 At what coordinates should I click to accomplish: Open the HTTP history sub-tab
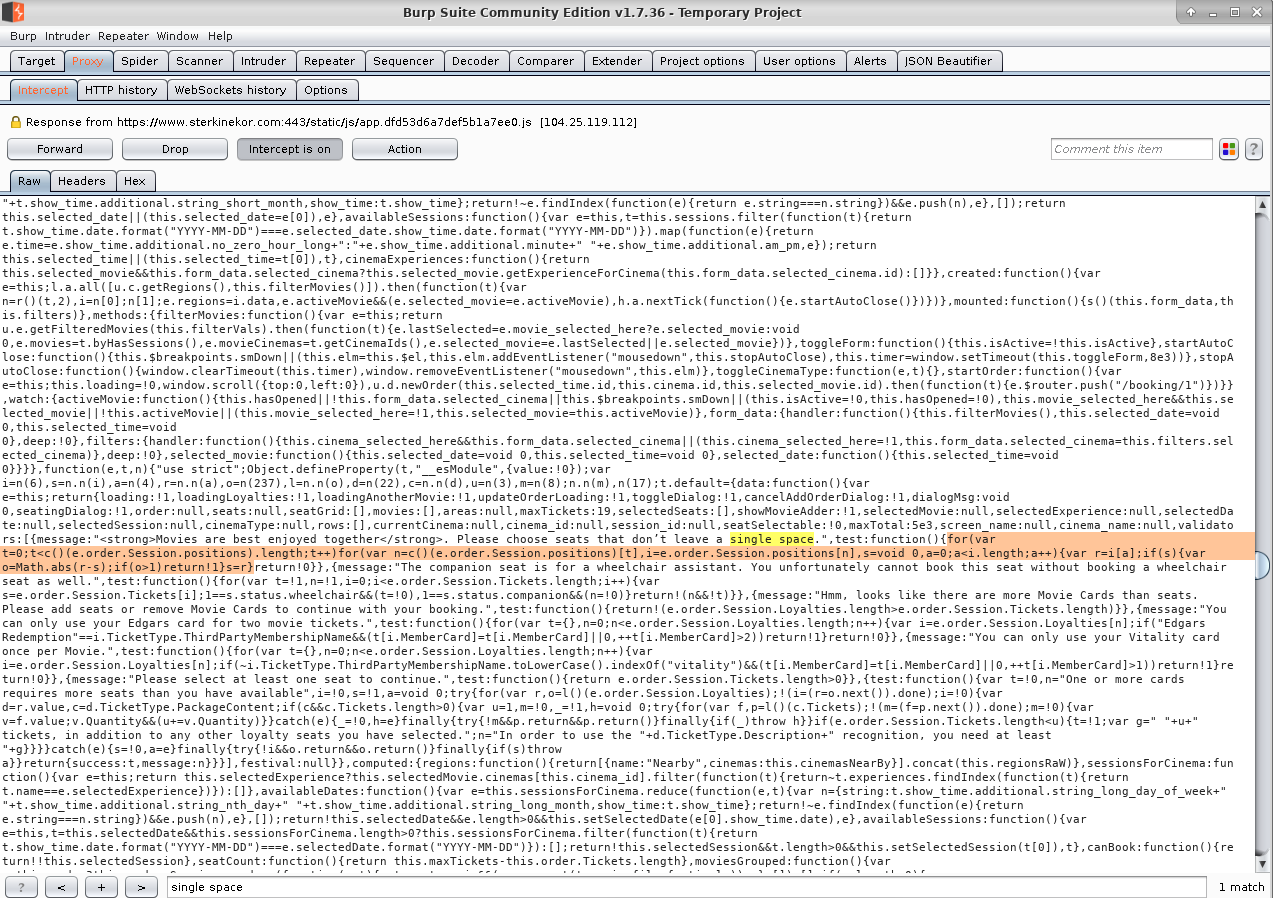(122, 90)
